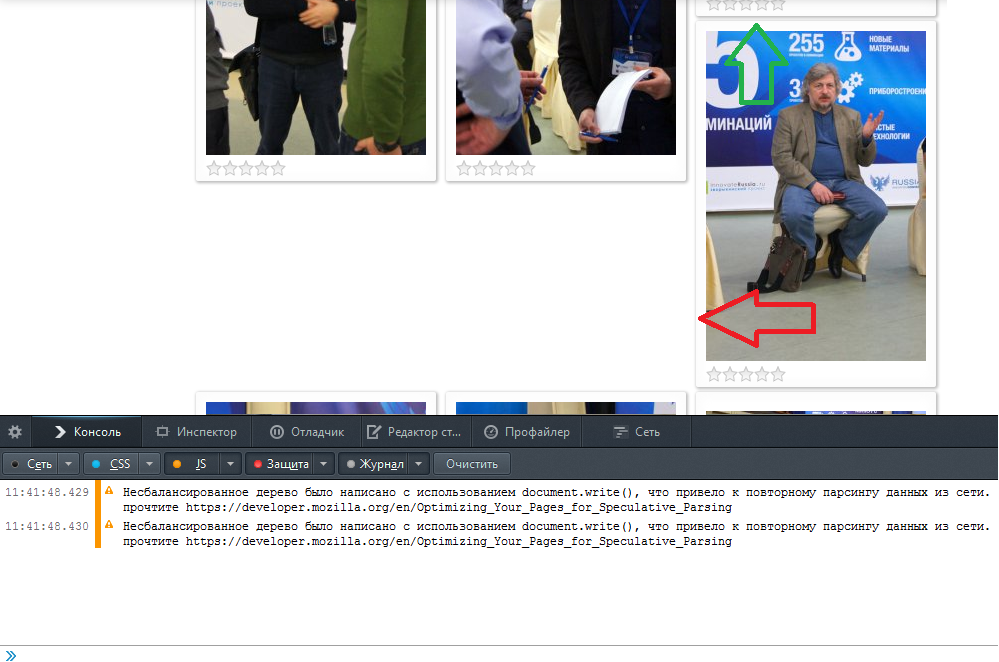Rate the green sweater photo three stars
Screen dimensions: 999x662
tap(246, 169)
